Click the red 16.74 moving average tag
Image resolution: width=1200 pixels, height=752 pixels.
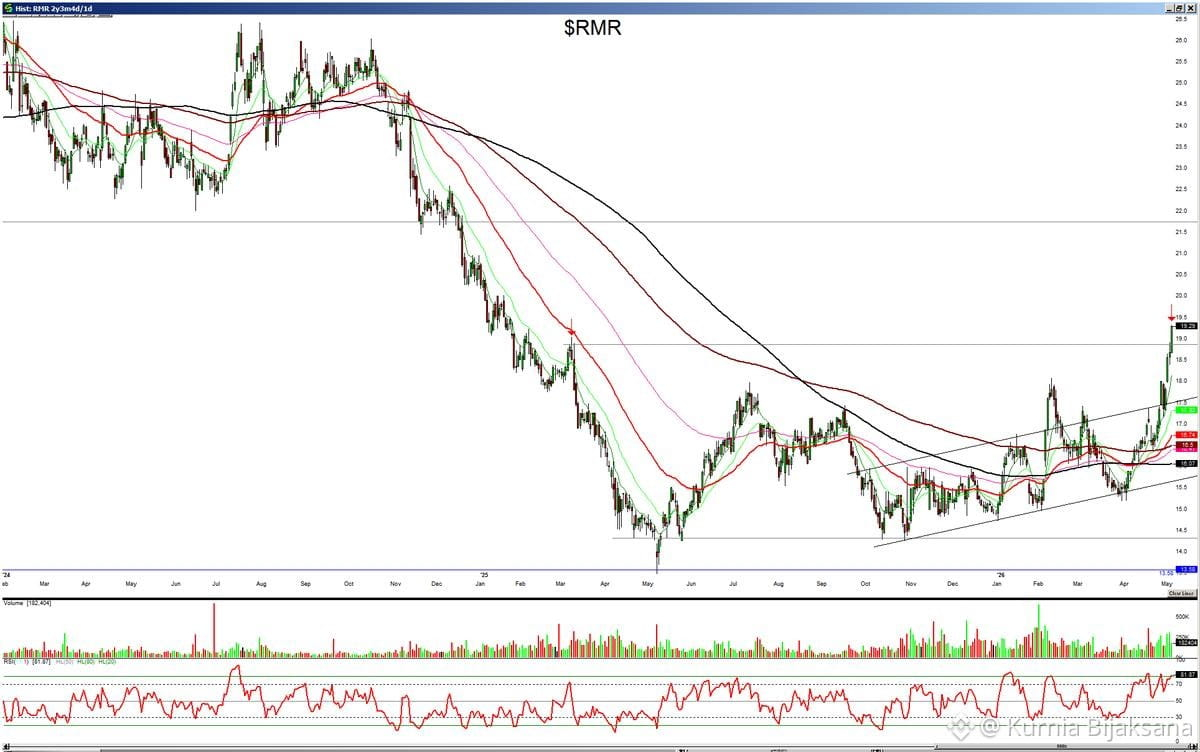(x=1186, y=435)
